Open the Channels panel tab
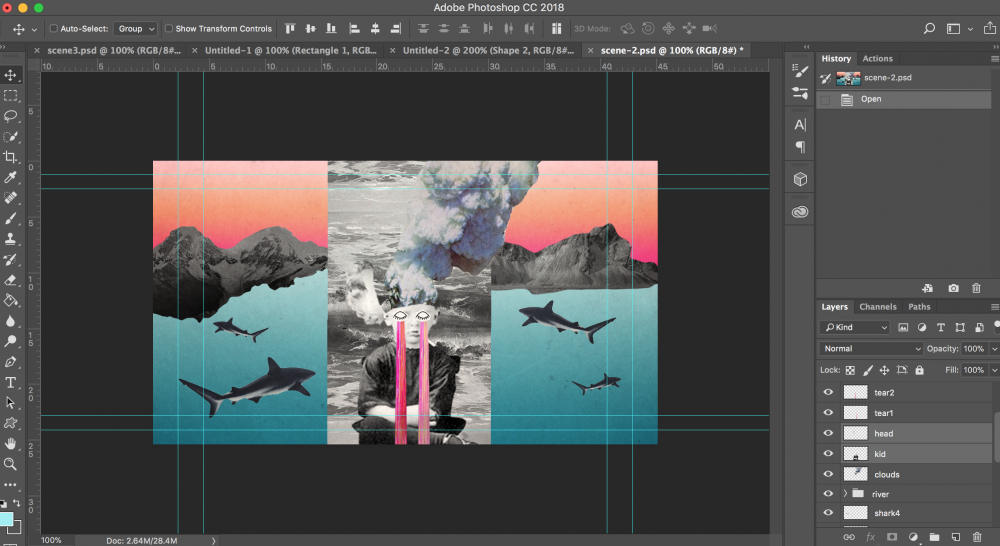The height and width of the screenshot is (546, 1000). point(878,307)
